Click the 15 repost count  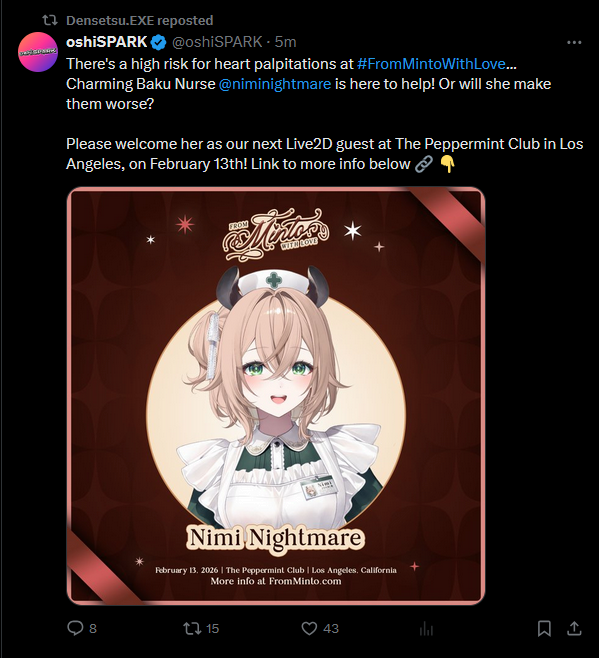pos(212,628)
